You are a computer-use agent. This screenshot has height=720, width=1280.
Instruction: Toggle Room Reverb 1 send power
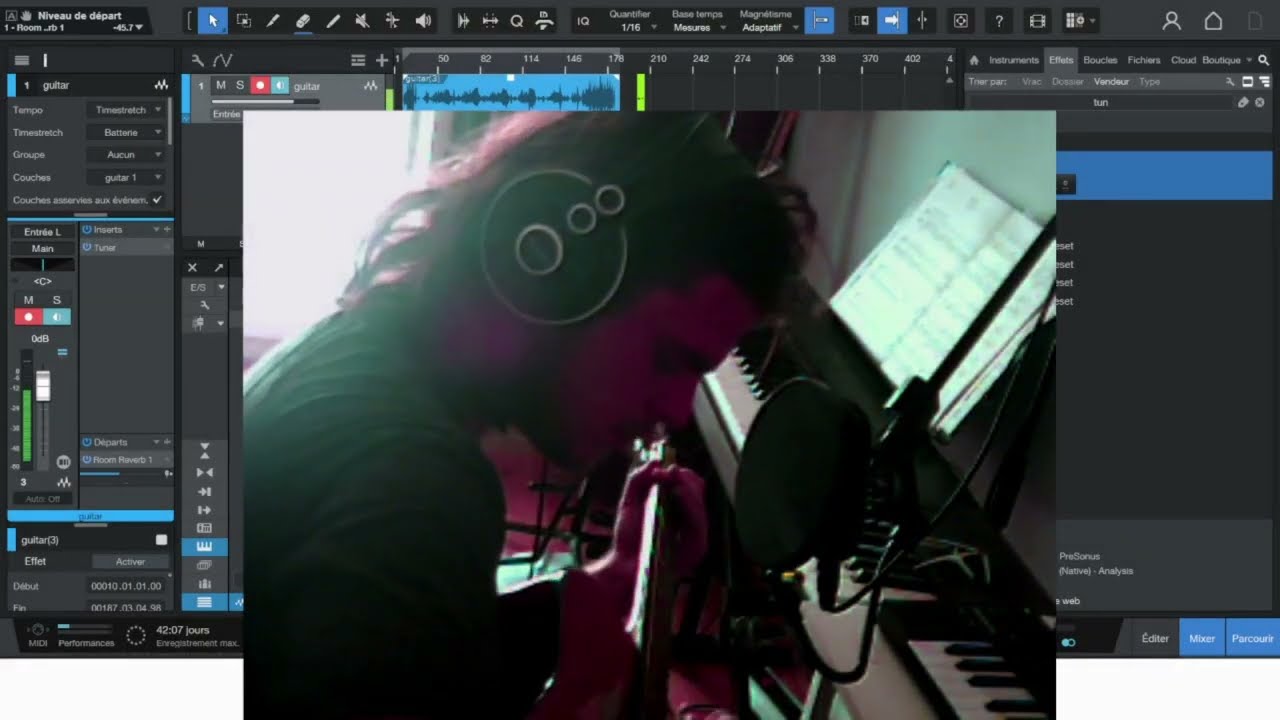click(87, 460)
